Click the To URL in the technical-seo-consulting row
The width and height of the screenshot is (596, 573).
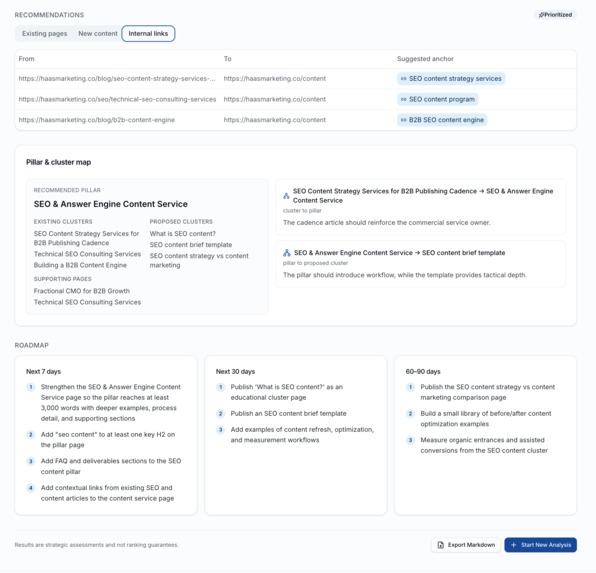(x=274, y=99)
